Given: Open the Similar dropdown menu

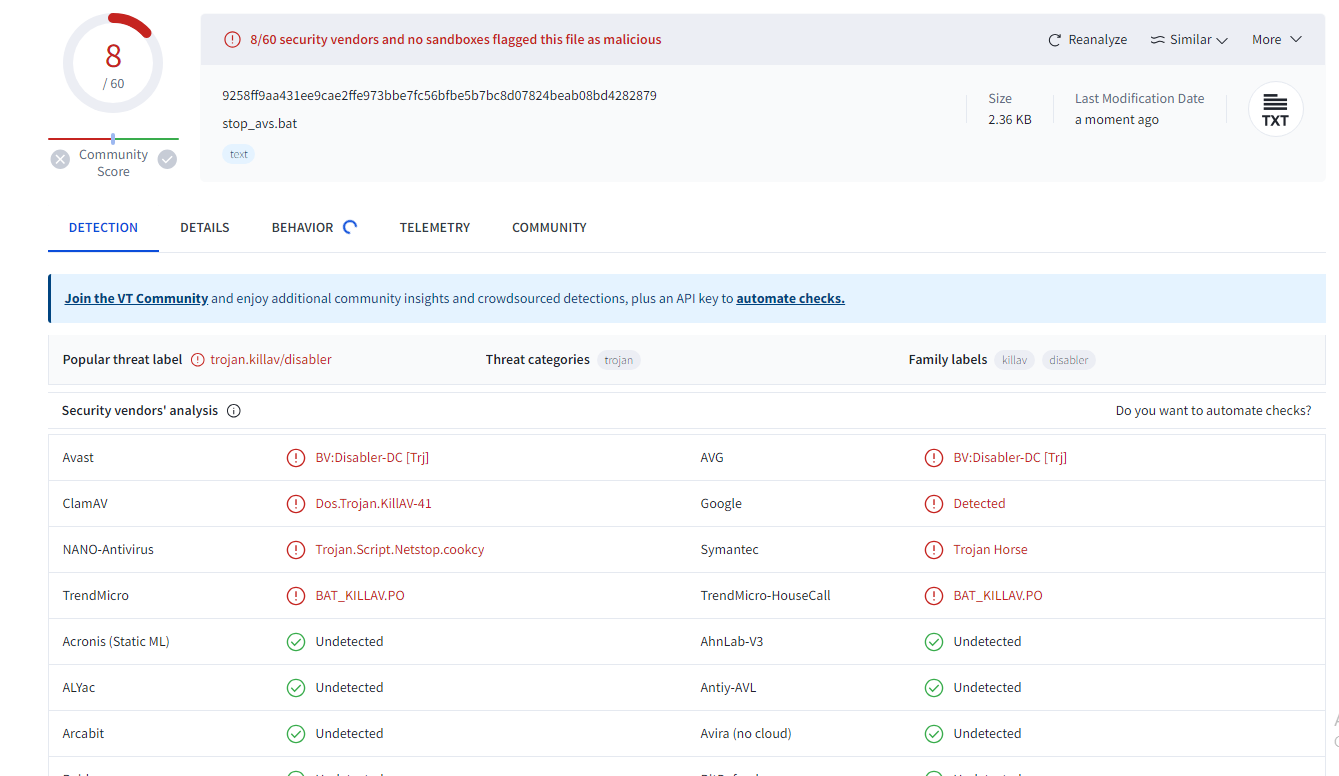Looking at the screenshot, I should [1188, 40].
